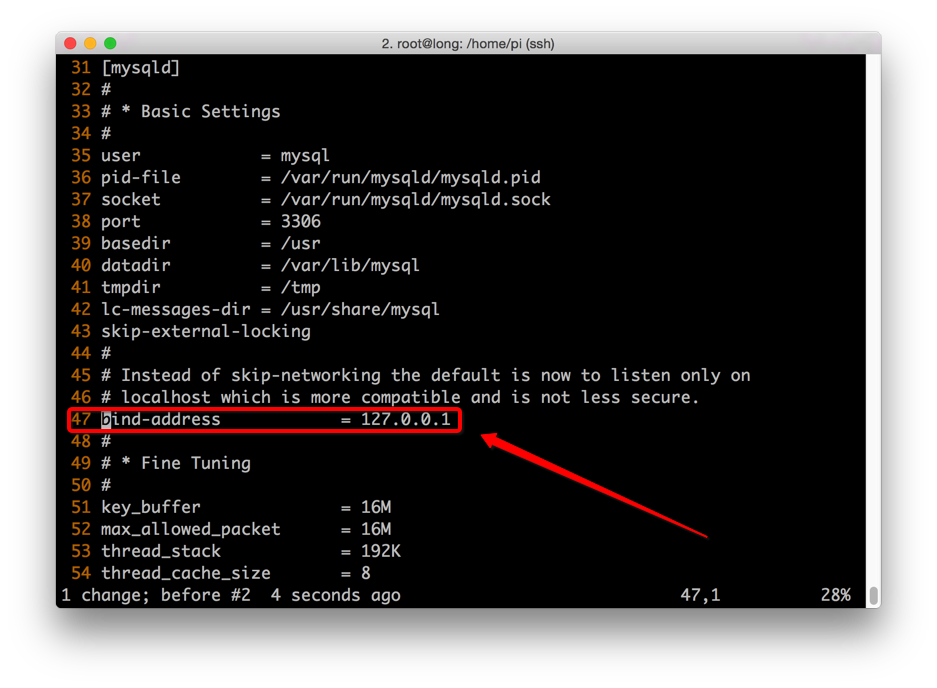Click the 'thread_cache_size' setting name
Screen dimensions: 937x688
tap(186, 573)
